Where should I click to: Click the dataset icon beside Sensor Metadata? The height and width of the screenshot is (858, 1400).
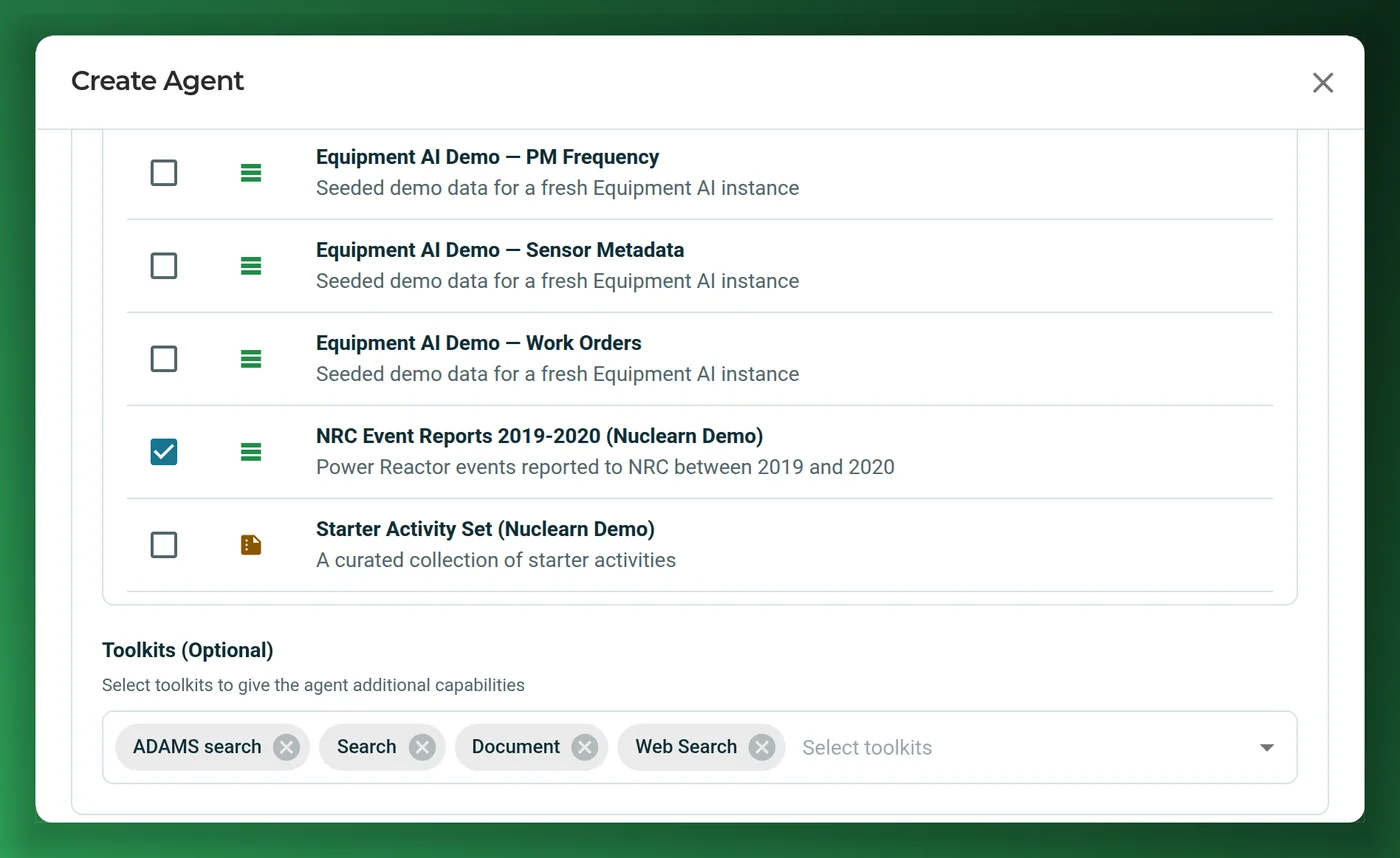click(251, 266)
